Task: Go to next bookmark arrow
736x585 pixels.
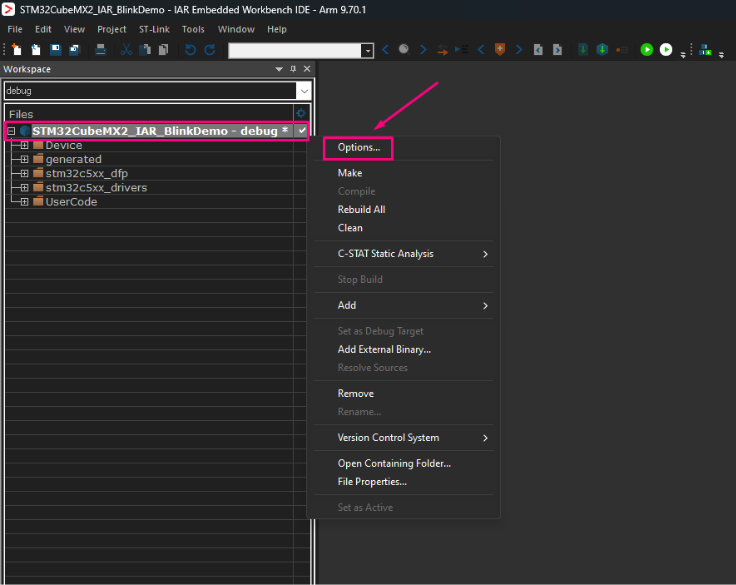Action: coord(519,49)
